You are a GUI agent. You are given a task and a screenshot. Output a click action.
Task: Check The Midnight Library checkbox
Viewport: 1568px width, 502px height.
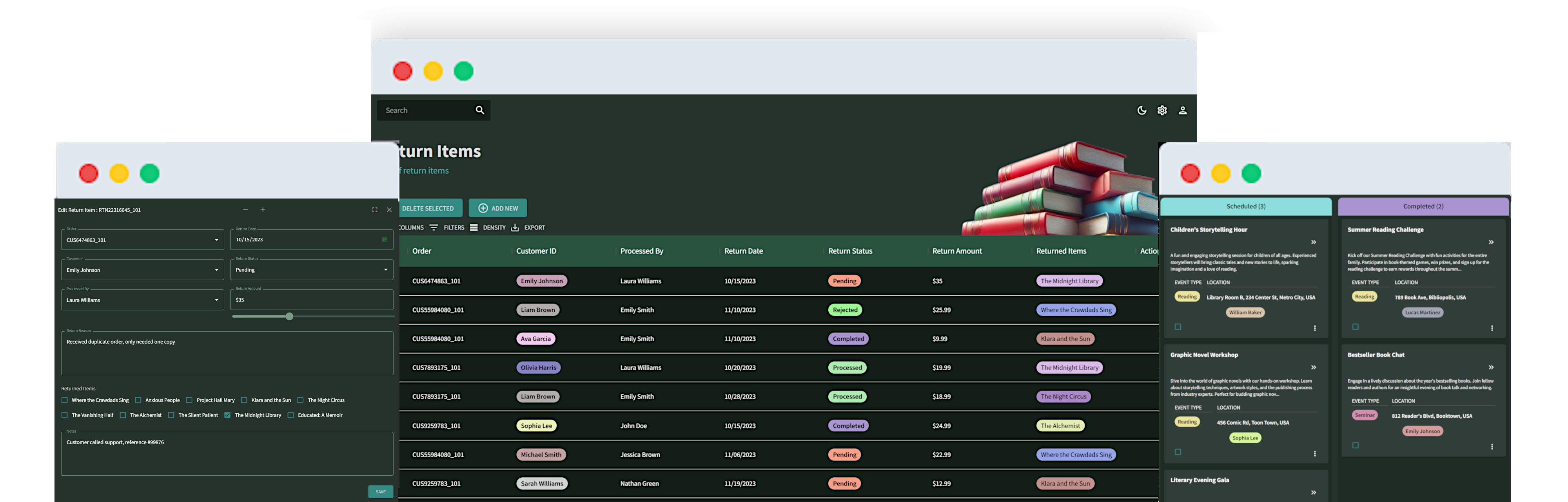point(227,415)
